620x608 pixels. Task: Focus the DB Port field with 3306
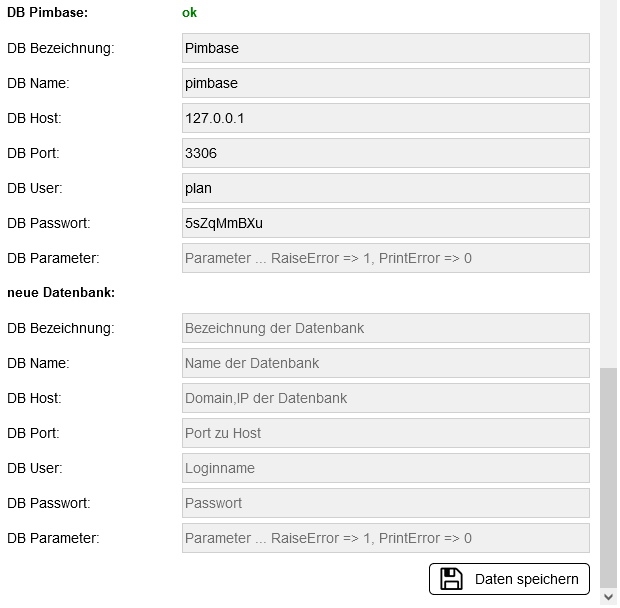(x=385, y=153)
